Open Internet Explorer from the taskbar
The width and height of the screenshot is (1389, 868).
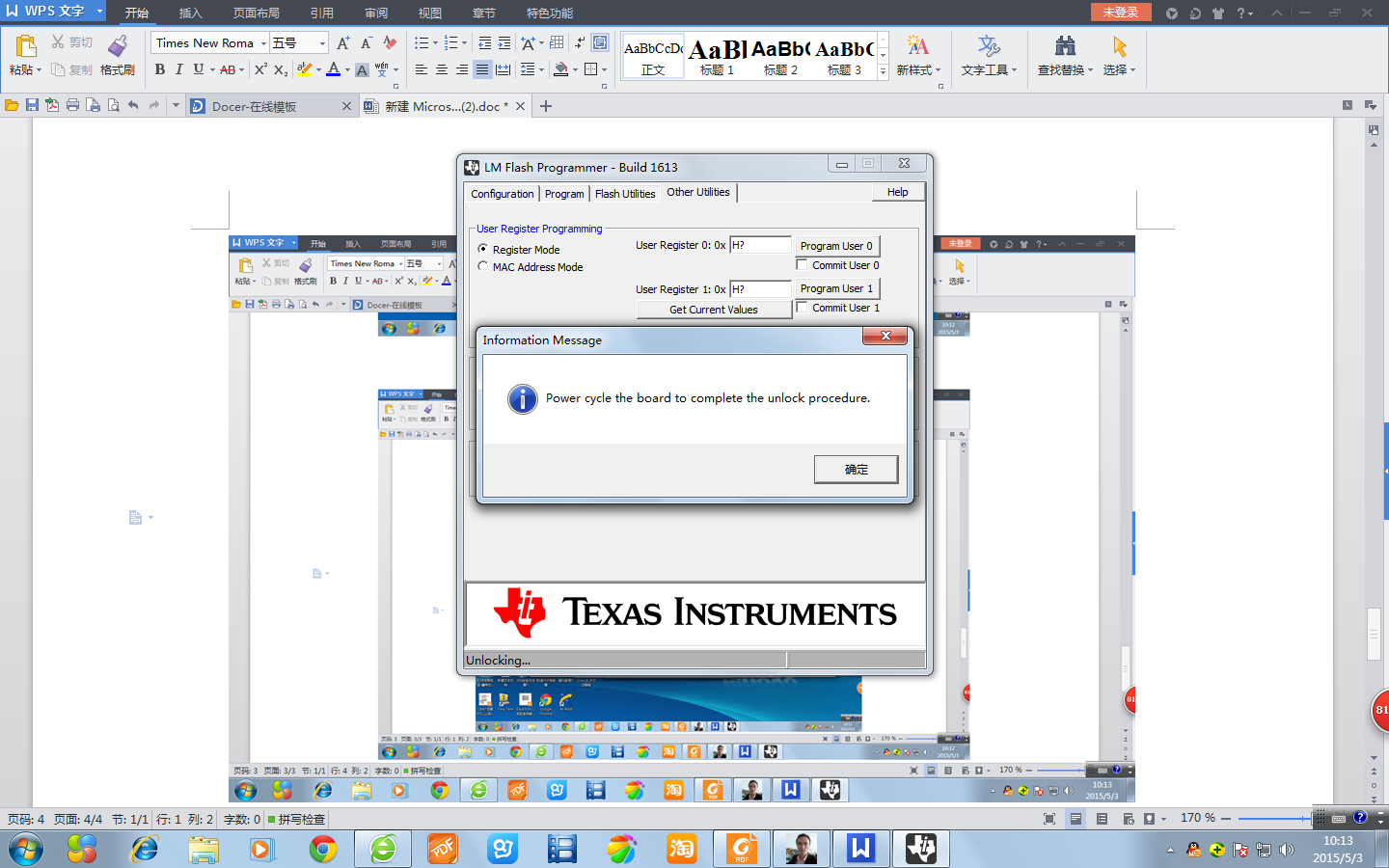coord(144,849)
